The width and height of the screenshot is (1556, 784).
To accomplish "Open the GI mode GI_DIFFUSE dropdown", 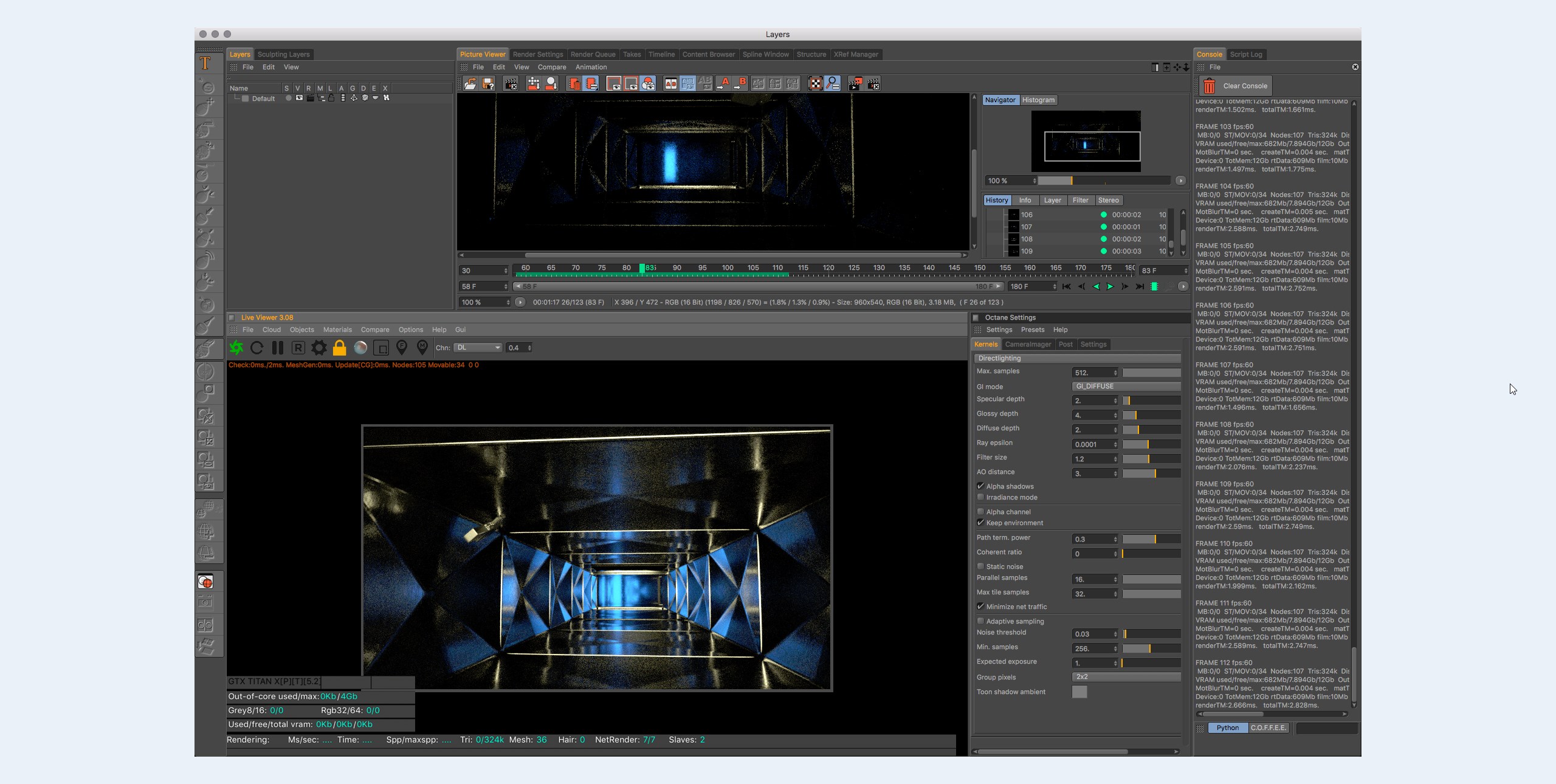I will tap(1126, 387).
